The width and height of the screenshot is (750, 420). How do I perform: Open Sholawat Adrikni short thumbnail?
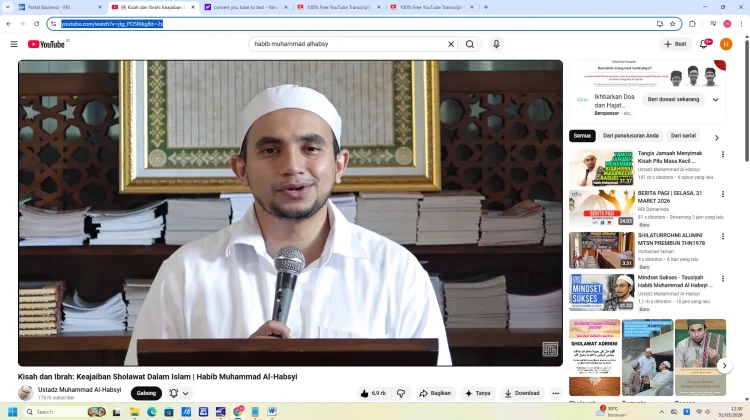[595, 357]
